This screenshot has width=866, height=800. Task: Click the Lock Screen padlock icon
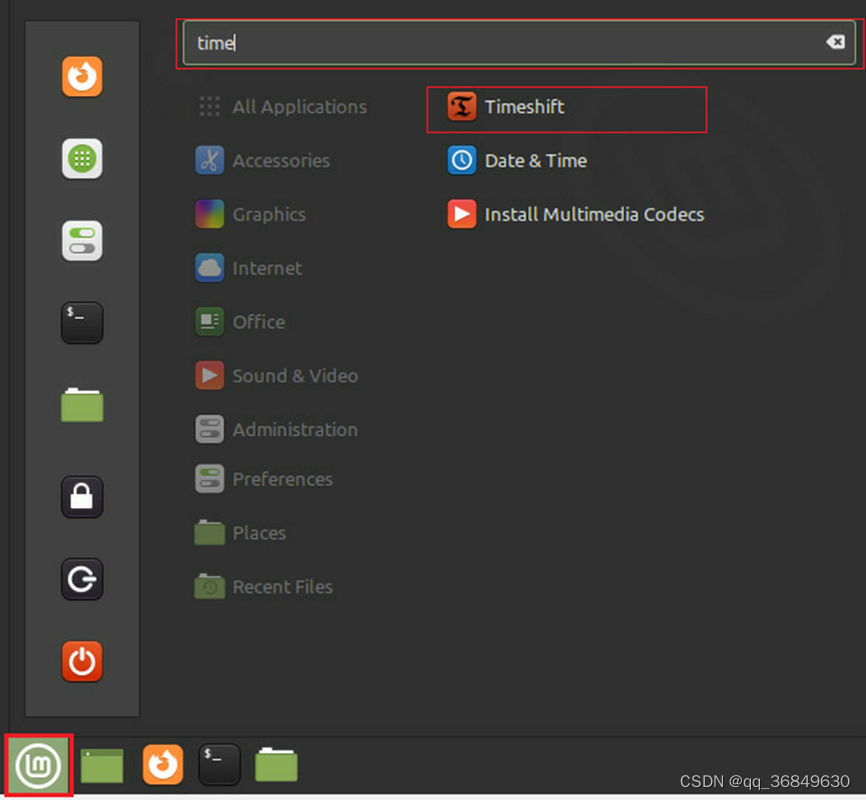point(82,497)
